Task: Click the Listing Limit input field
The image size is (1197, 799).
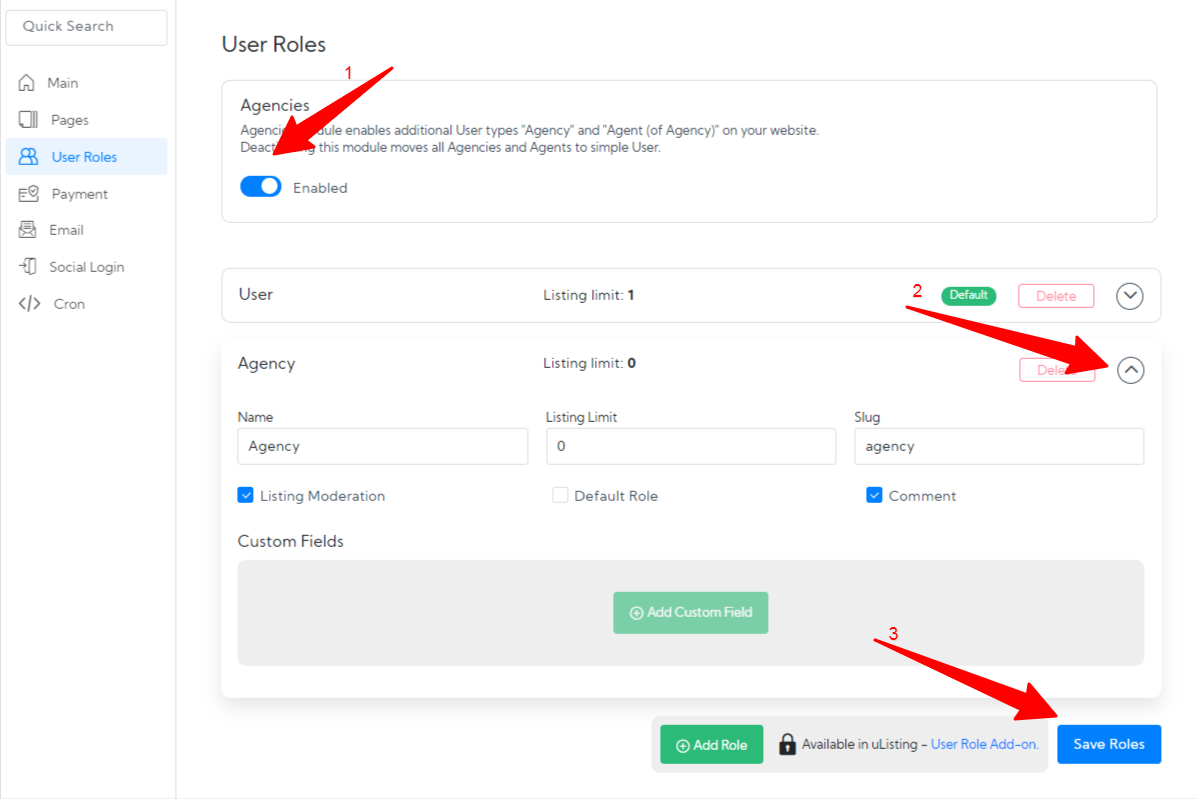Action: 690,447
